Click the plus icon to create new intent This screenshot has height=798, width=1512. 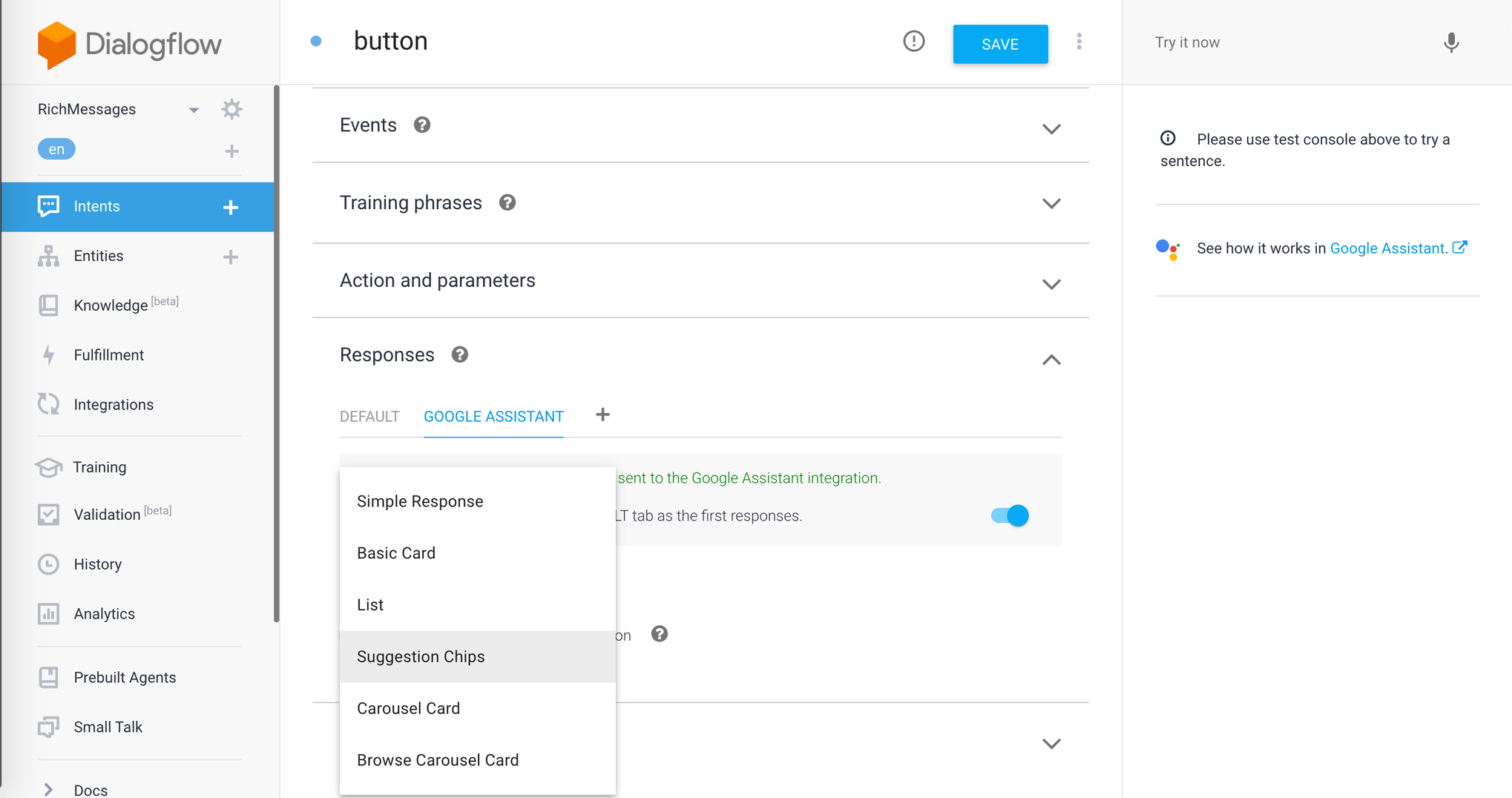[231, 207]
